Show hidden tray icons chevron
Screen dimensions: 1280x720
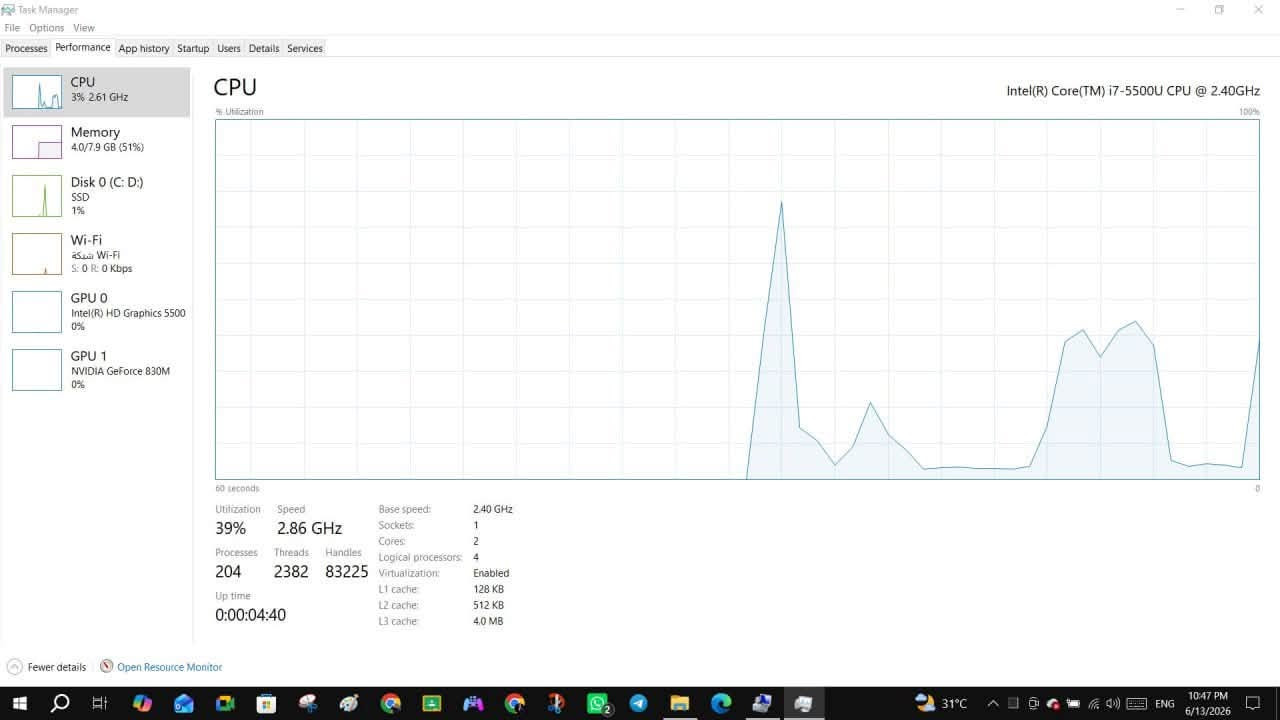pos(993,703)
